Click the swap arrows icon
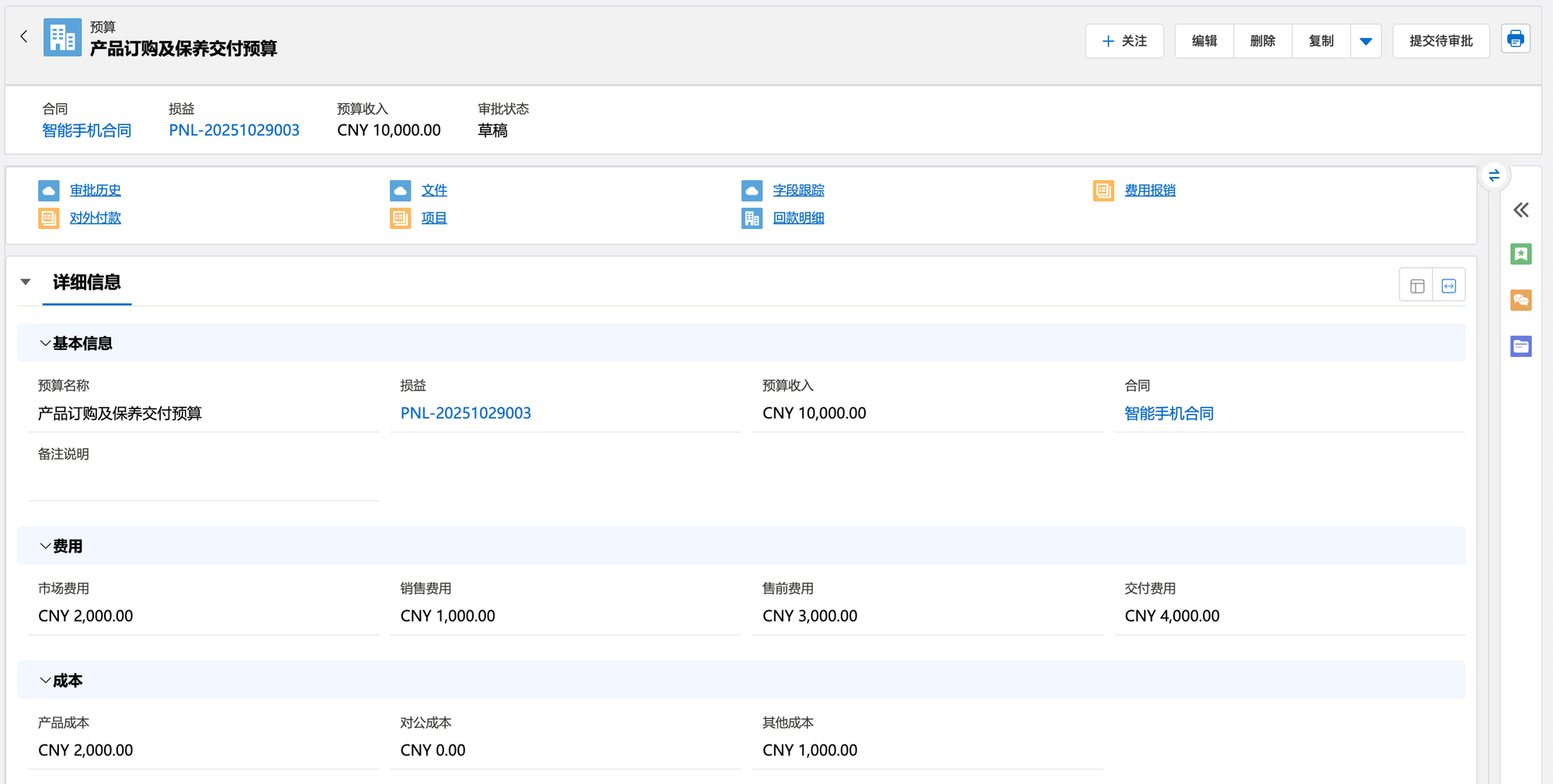 pos(1494,175)
